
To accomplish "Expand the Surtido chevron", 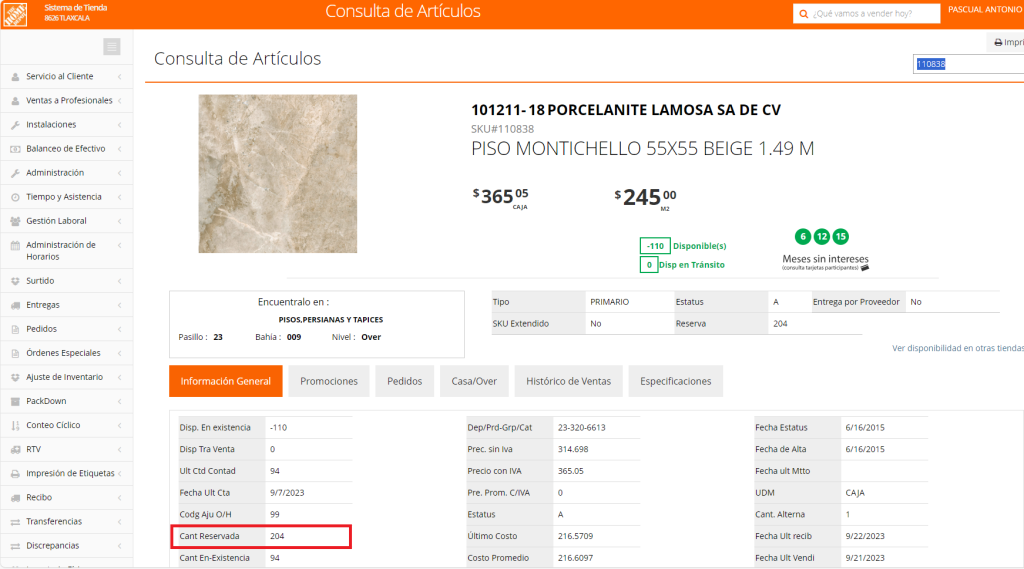I will click(120, 281).
